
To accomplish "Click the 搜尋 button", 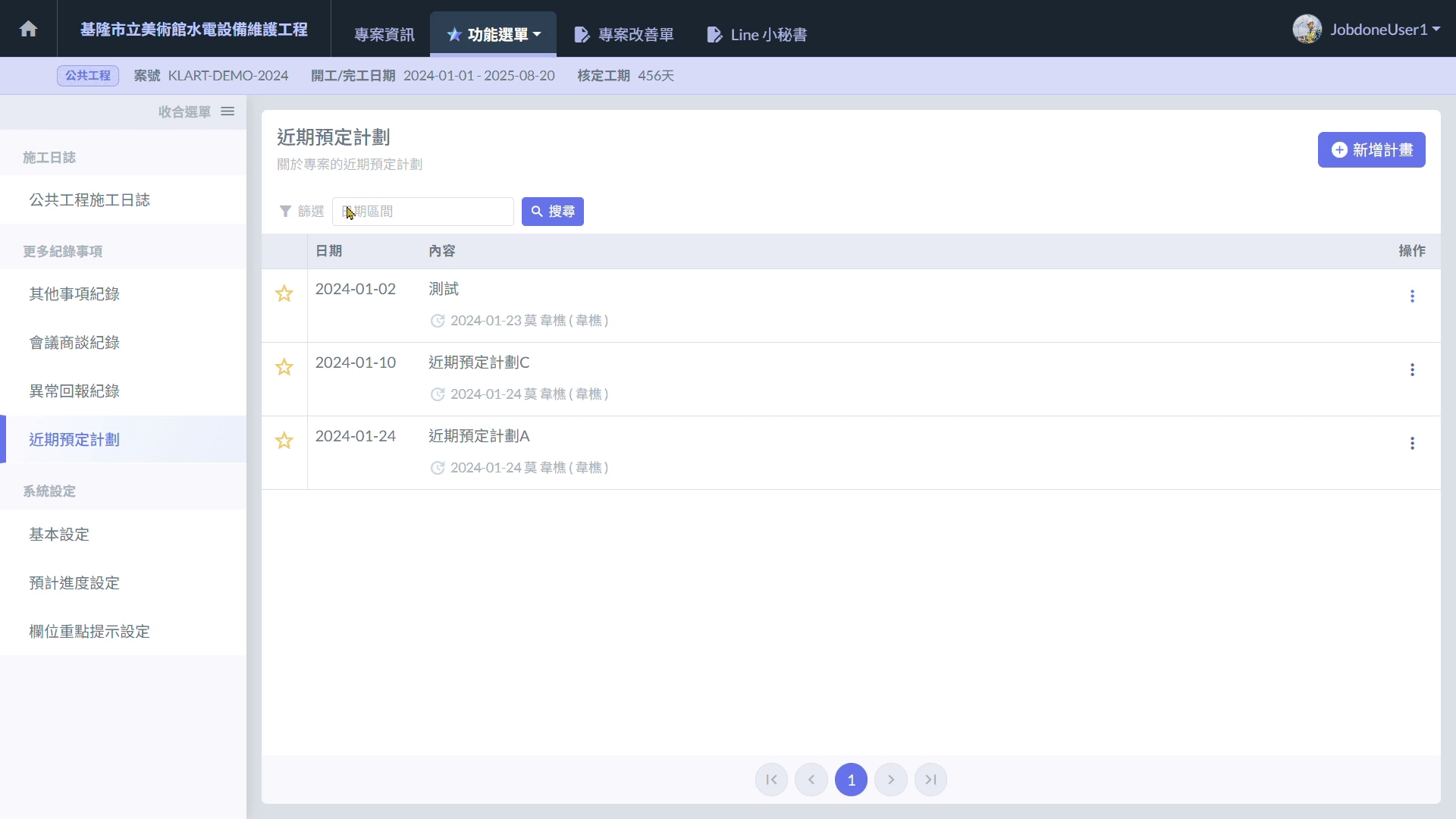I will pos(553,212).
